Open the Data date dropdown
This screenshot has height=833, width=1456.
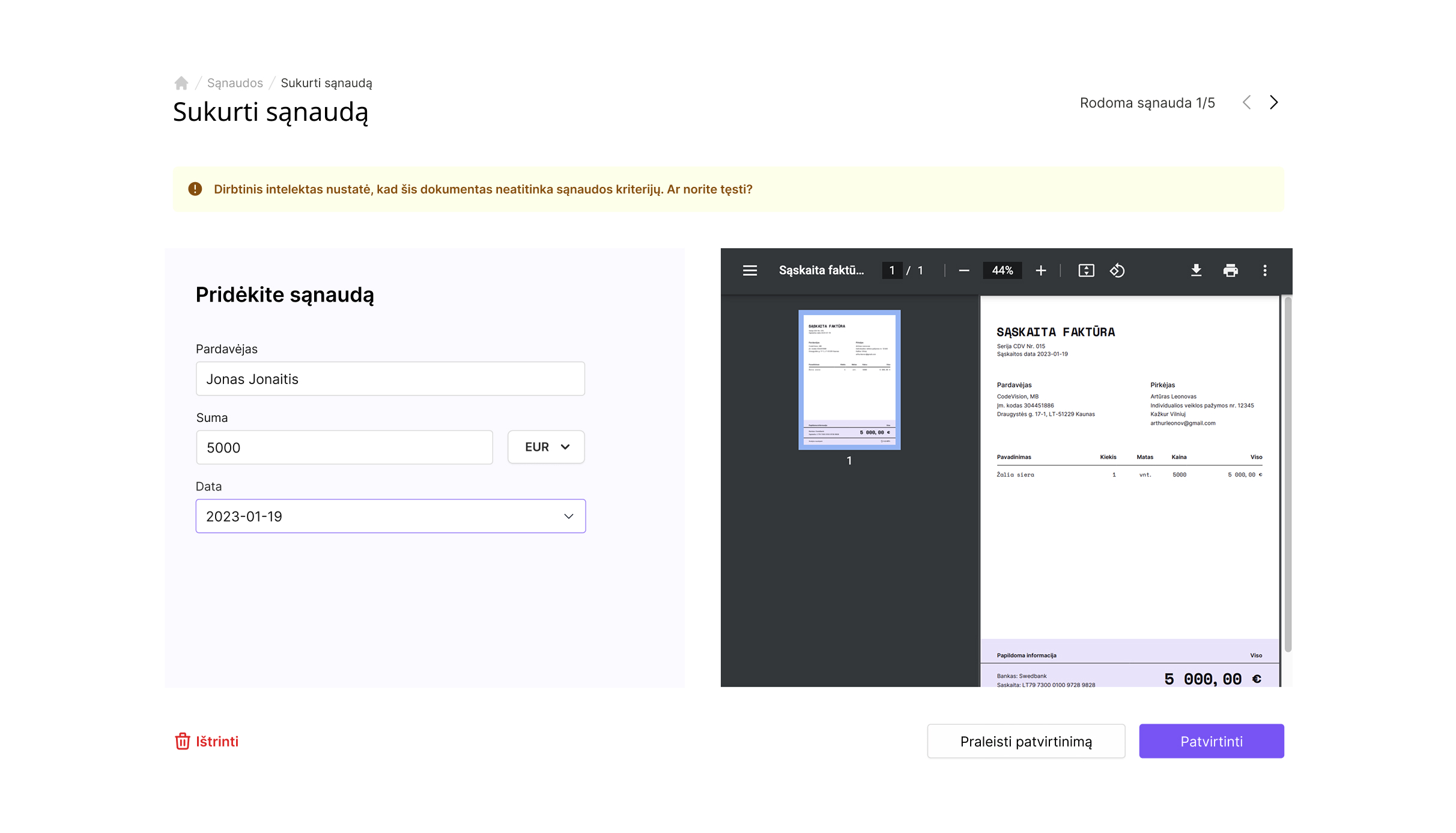pos(390,516)
